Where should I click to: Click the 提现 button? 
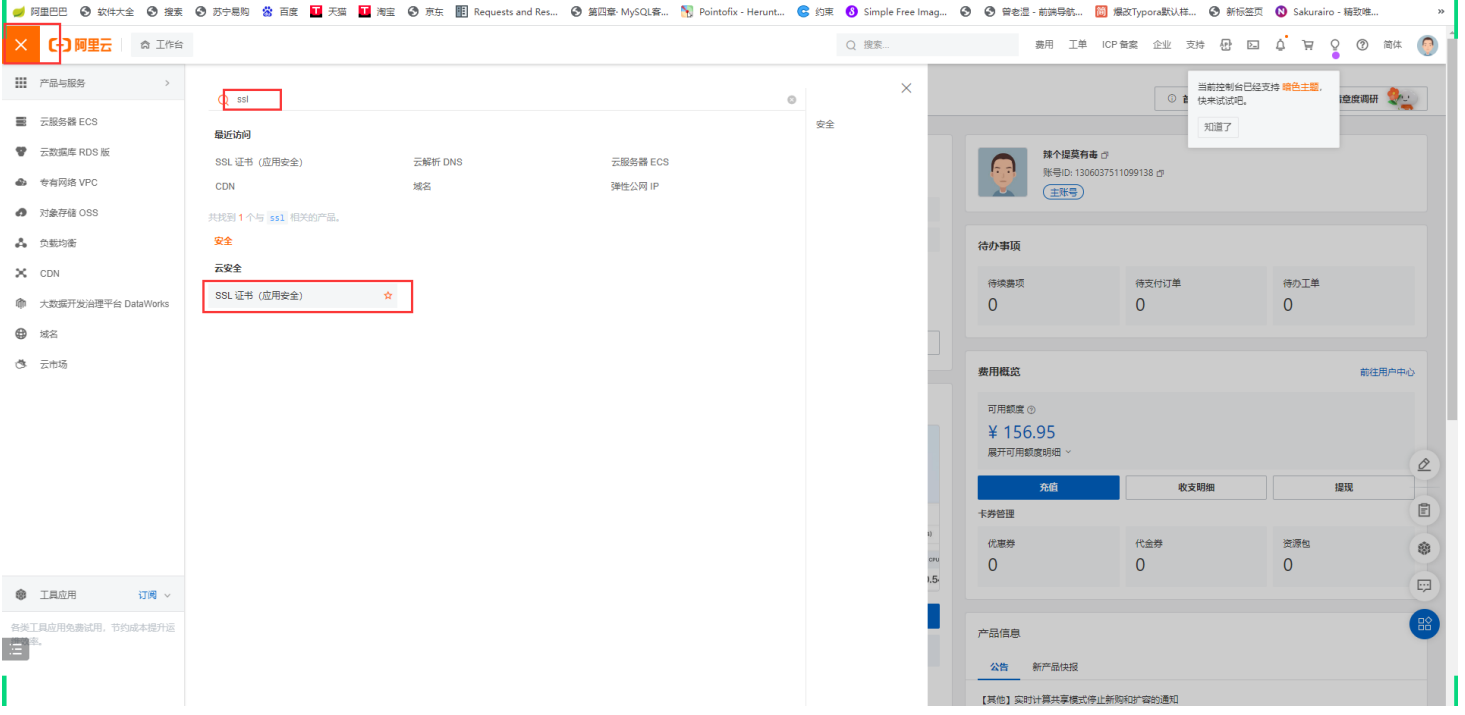click(x=1343, y=487)
